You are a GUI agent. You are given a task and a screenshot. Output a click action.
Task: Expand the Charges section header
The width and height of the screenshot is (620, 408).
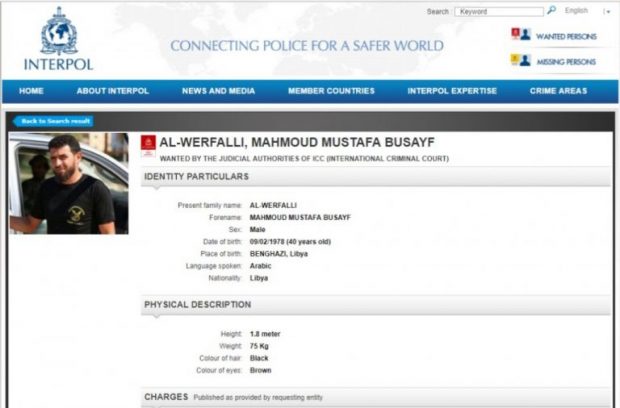pos(375,397)
